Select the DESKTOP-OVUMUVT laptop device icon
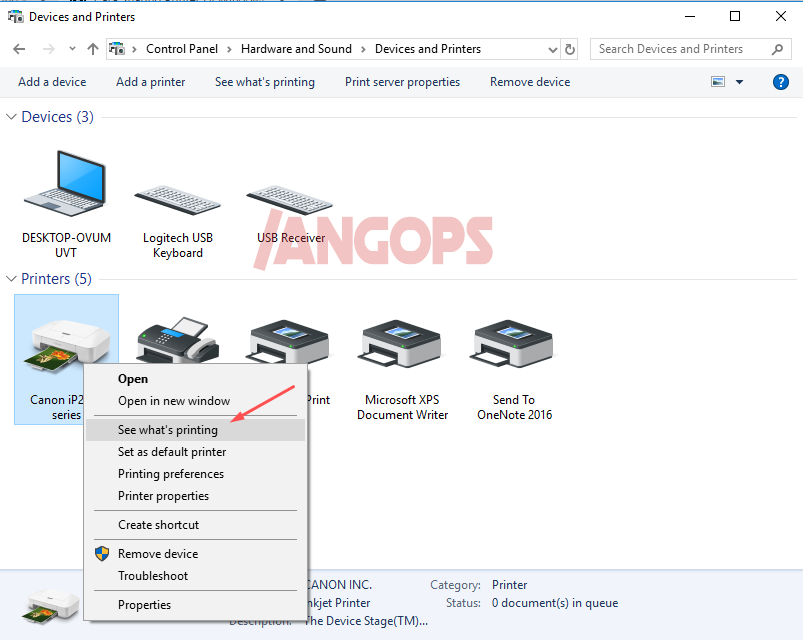This screenshot has width=803, height=640. coord(66,184)
